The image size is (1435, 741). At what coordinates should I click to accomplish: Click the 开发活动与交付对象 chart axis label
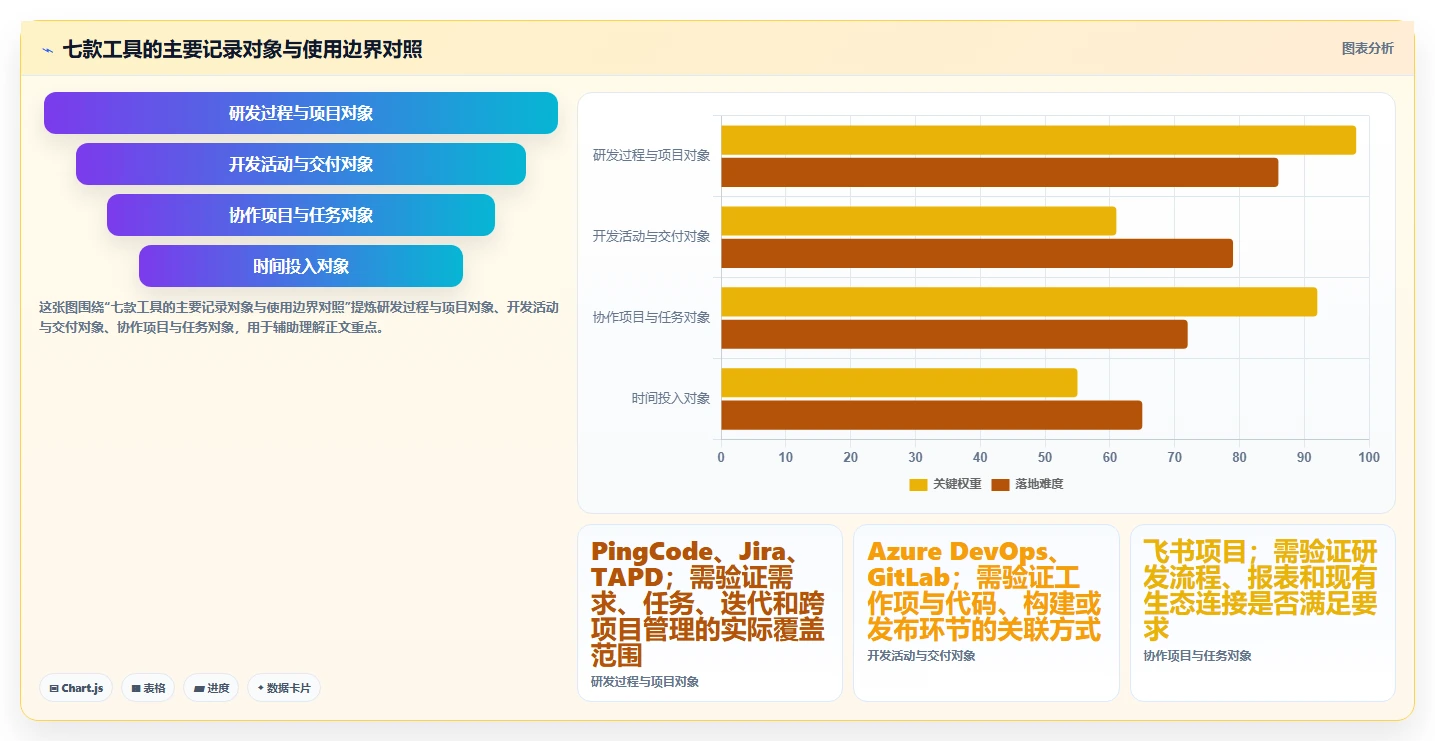click(651, 237)
